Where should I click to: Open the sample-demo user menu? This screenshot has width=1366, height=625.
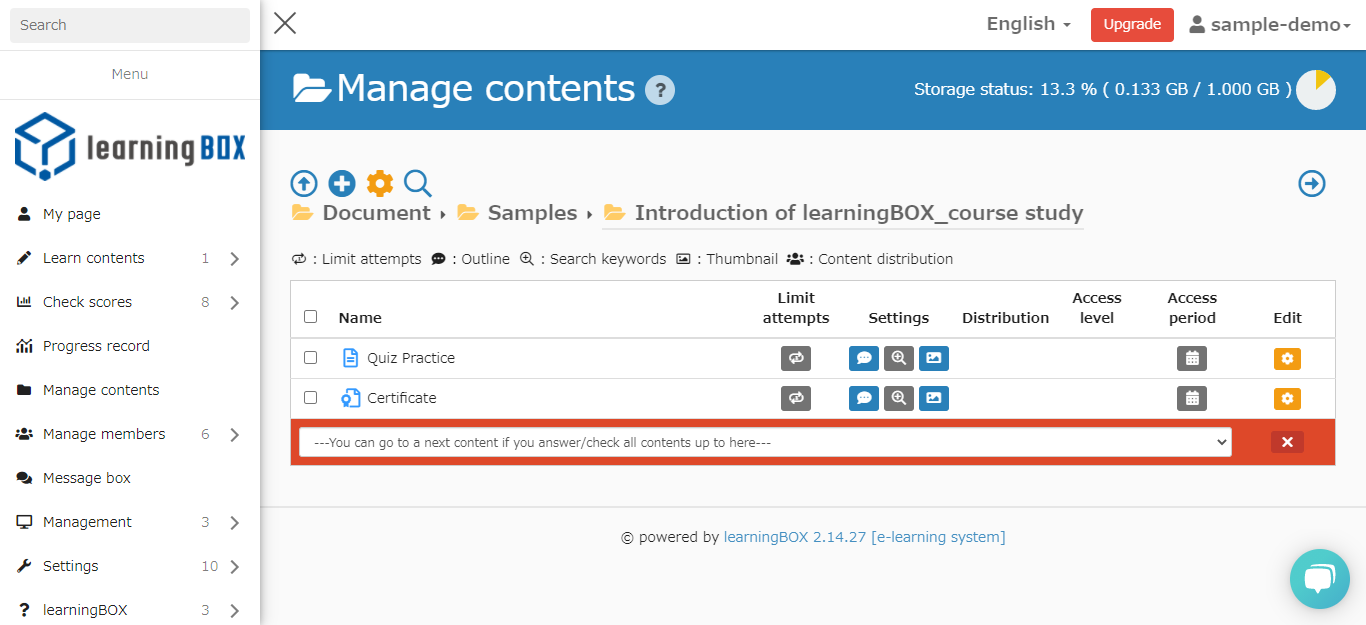click(1269, 25)
